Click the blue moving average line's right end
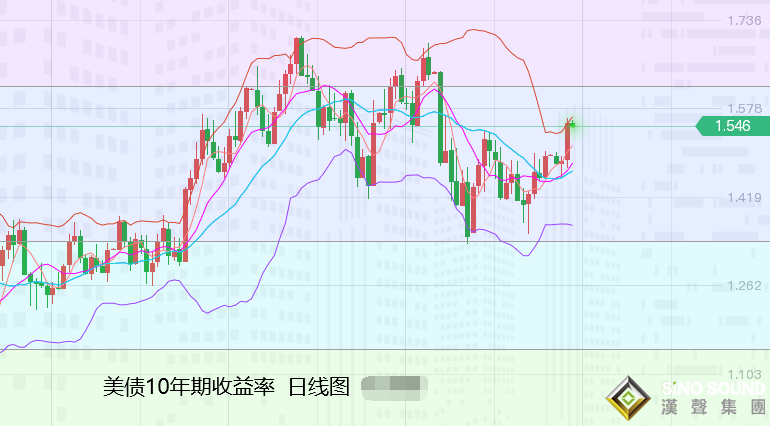Screen dimensions: 770x426 570,172
